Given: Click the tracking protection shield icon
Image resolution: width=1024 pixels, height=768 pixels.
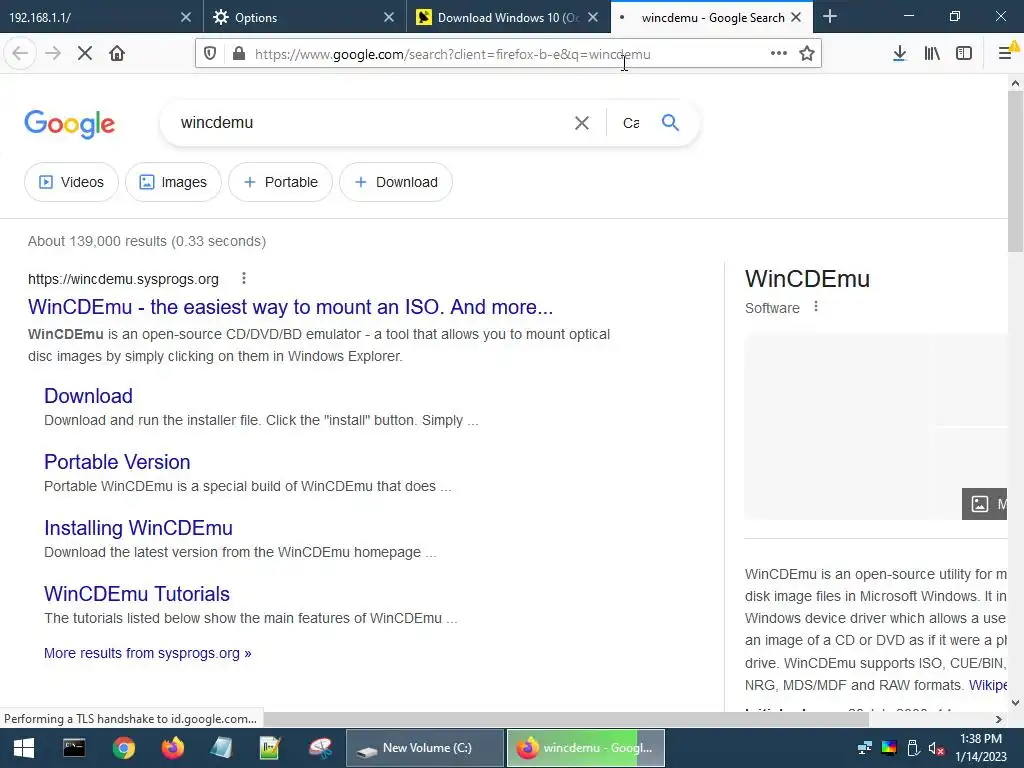Looking at the screenshot, I should (x=210, y=54).
